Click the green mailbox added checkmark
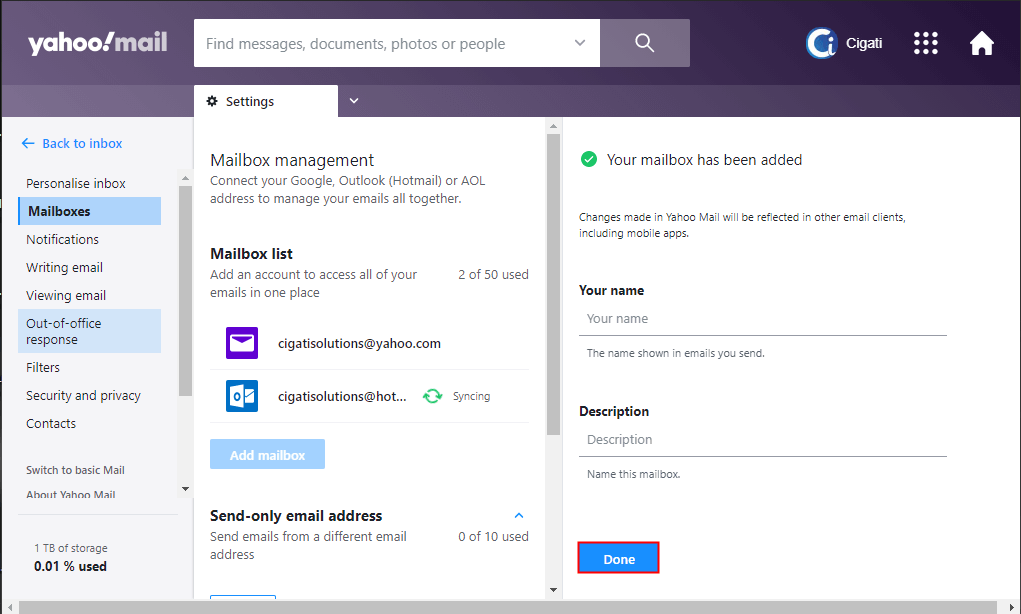This screenshot has height=614, width=1021. click(589, 160)
